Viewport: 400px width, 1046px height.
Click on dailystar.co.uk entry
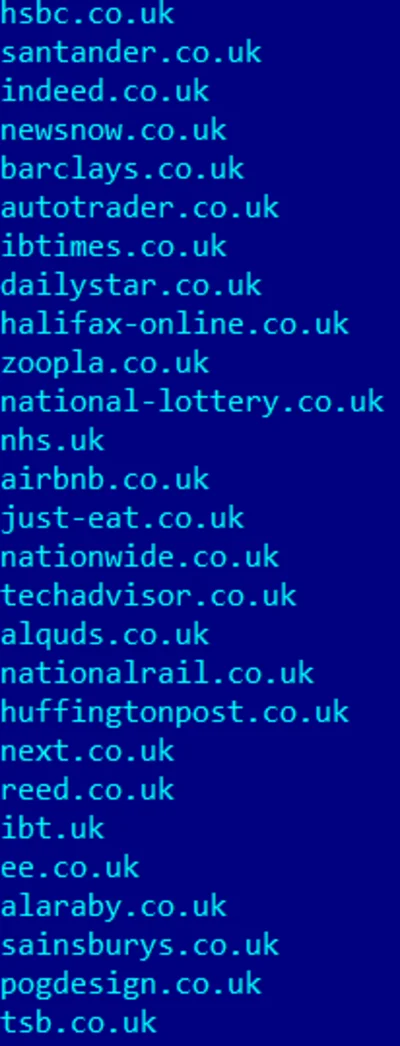[x=131, y=286]
